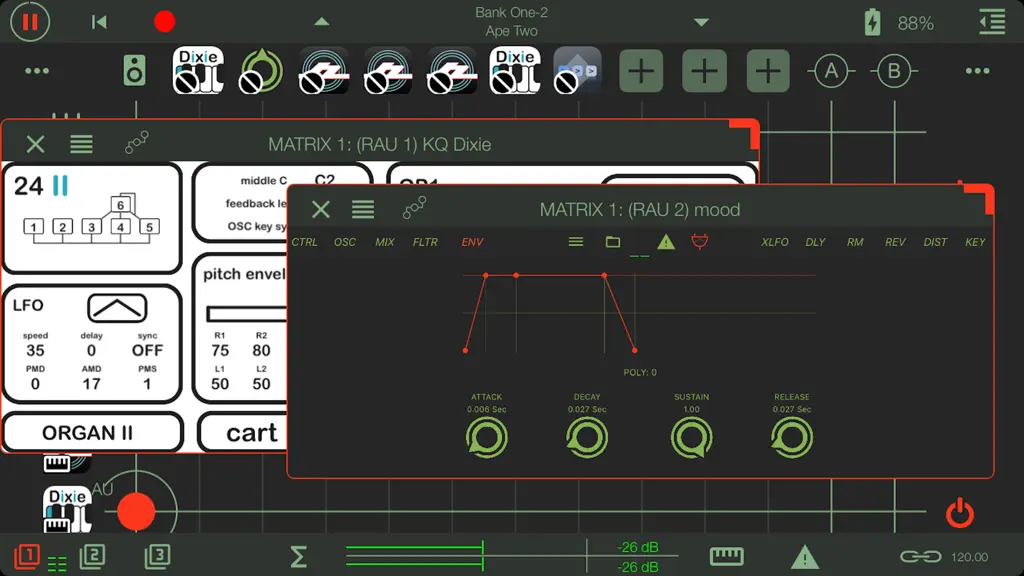This screenshot has height=576, width=1024.
Task: Open the folder preset icon in mood panel
Action: 613,242
